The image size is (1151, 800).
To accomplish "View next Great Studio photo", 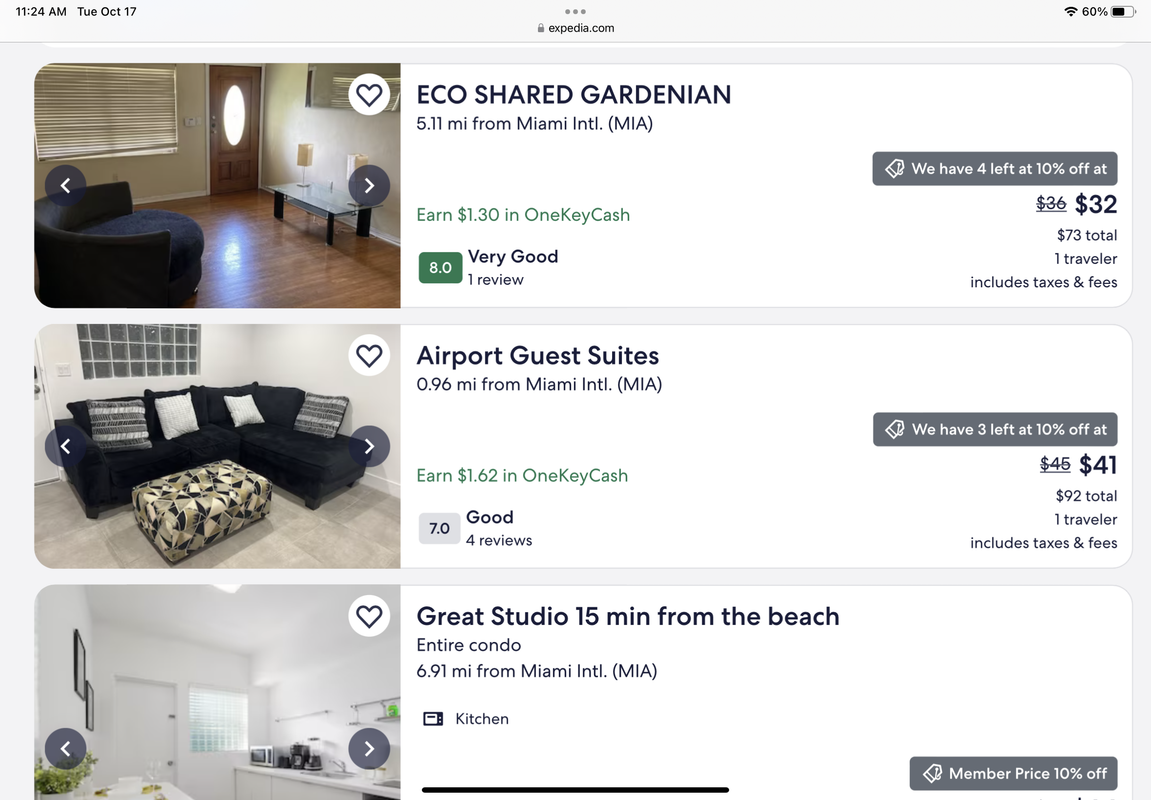I will pos(369,748).
